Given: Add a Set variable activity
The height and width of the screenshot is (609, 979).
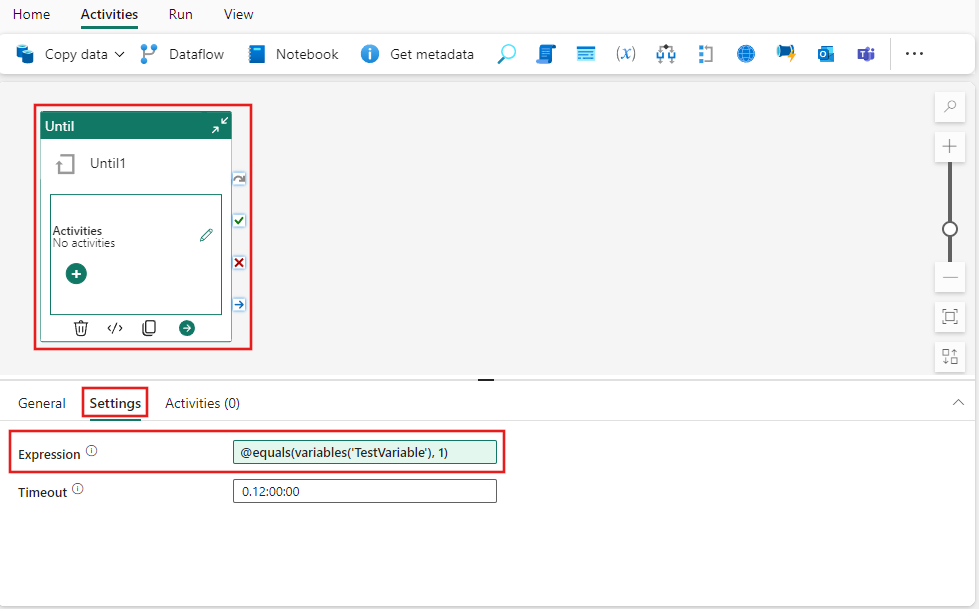Looking at the screenshot, I should click(626, 54).
